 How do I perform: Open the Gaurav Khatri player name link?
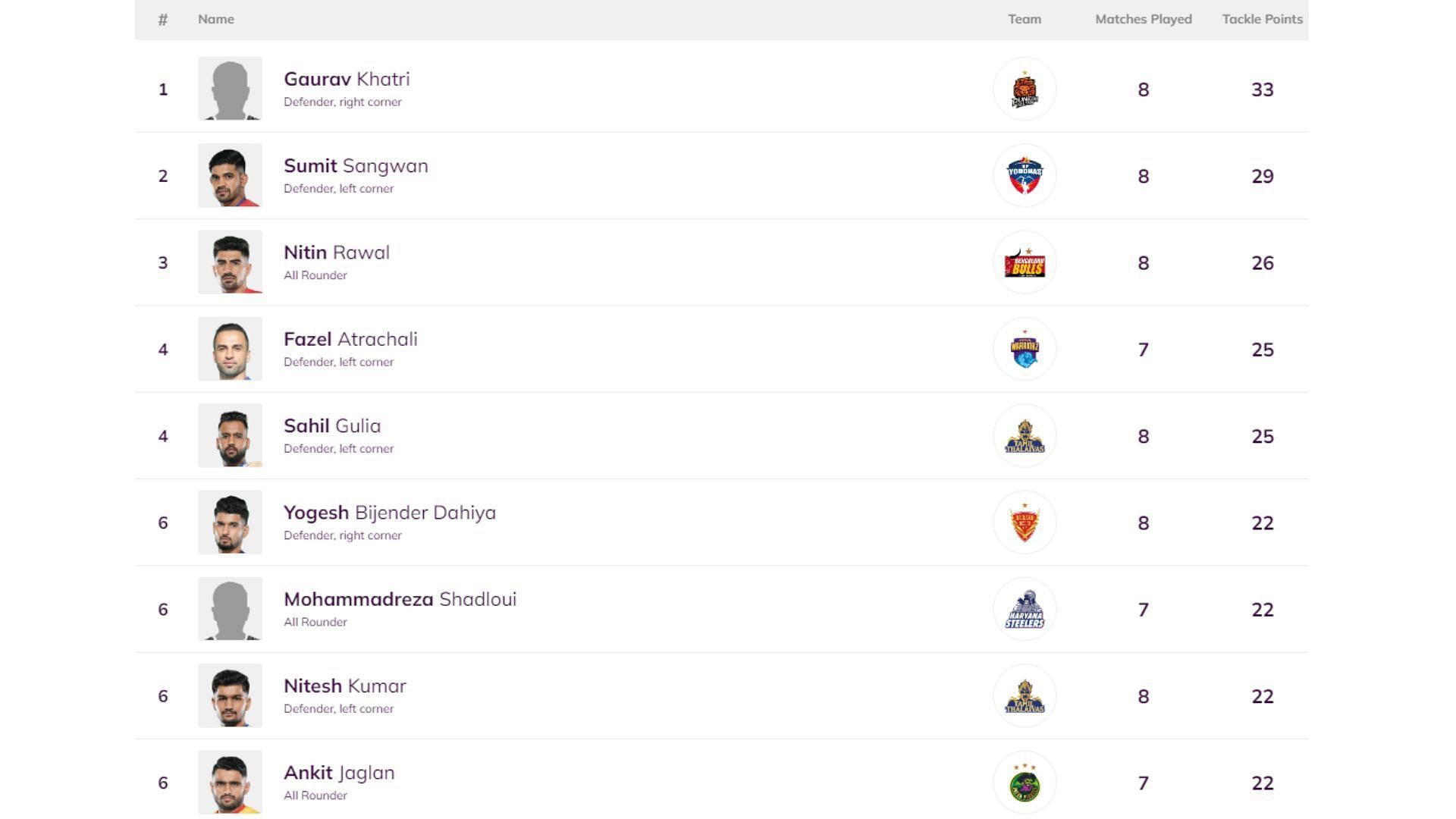point(347,80)
